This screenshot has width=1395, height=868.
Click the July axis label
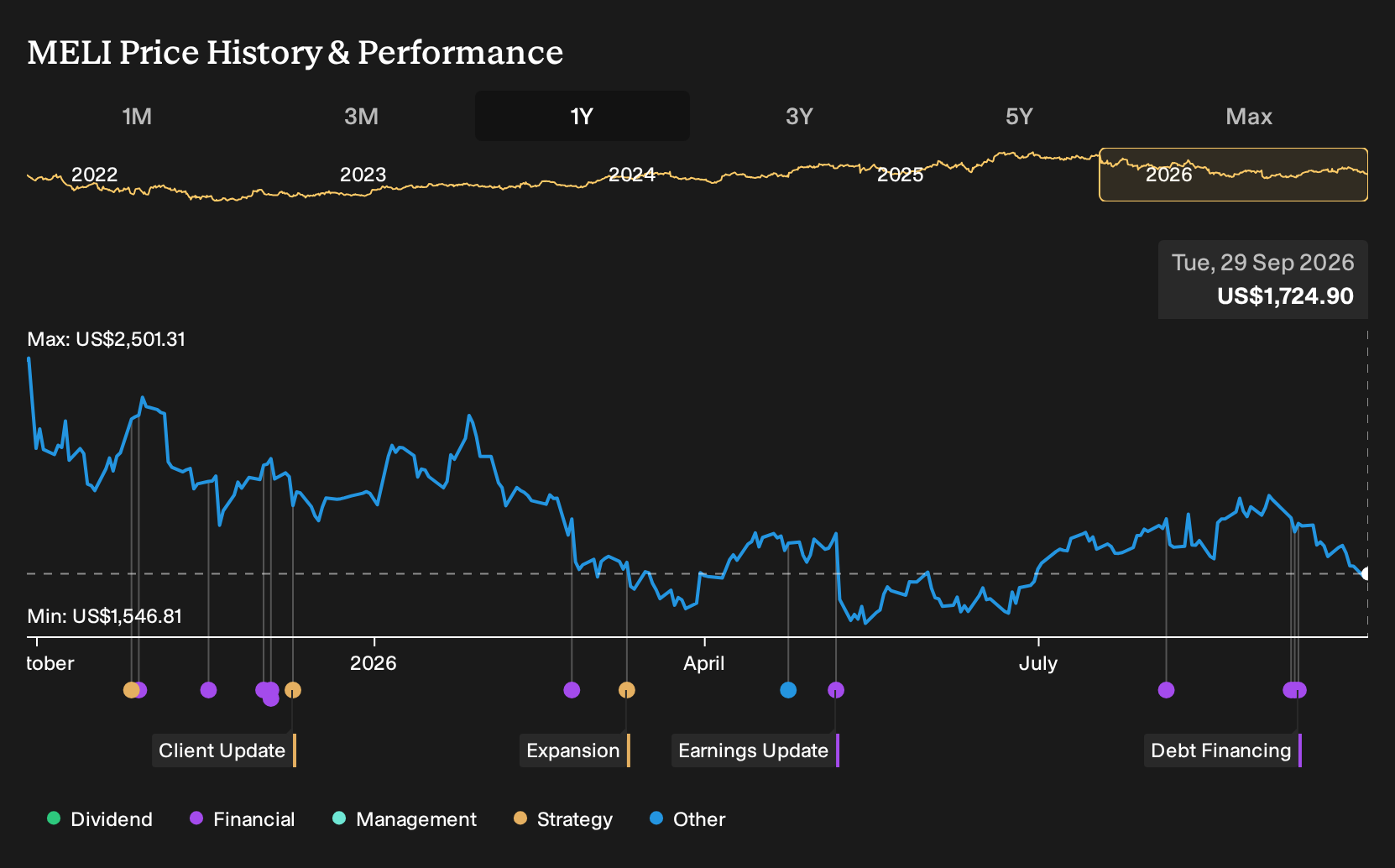pos(1038,663)
